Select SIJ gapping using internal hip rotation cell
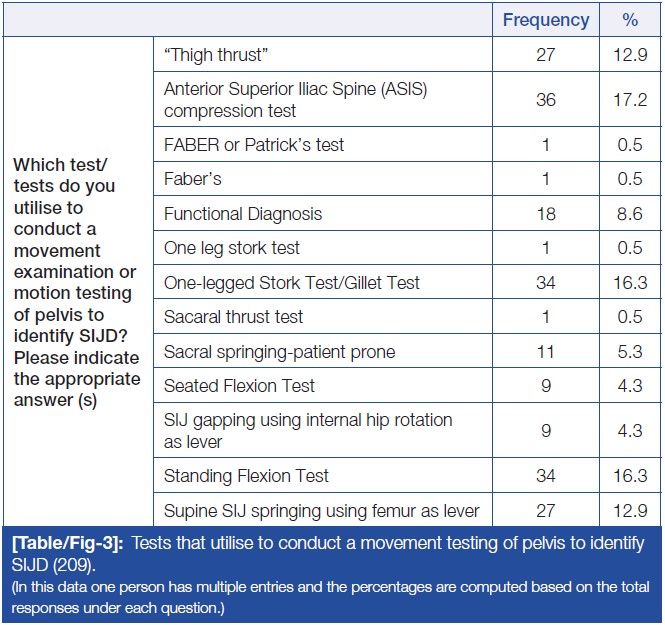Viewport: 665px width, 625px height. 308,431
